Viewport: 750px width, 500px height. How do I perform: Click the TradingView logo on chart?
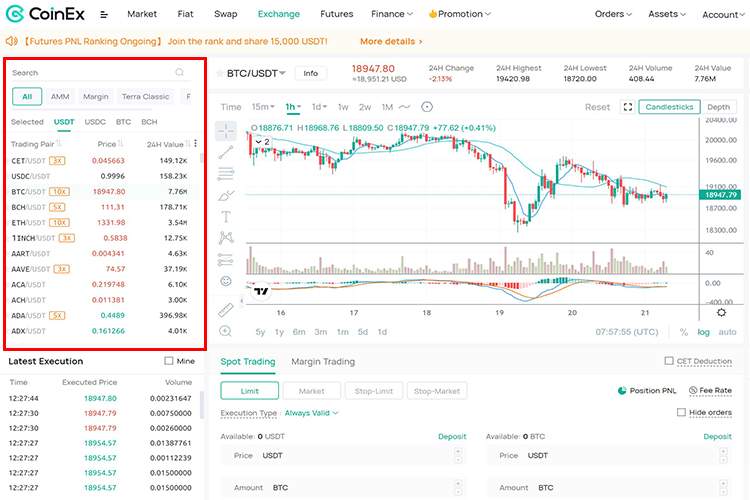coord(261,291)
